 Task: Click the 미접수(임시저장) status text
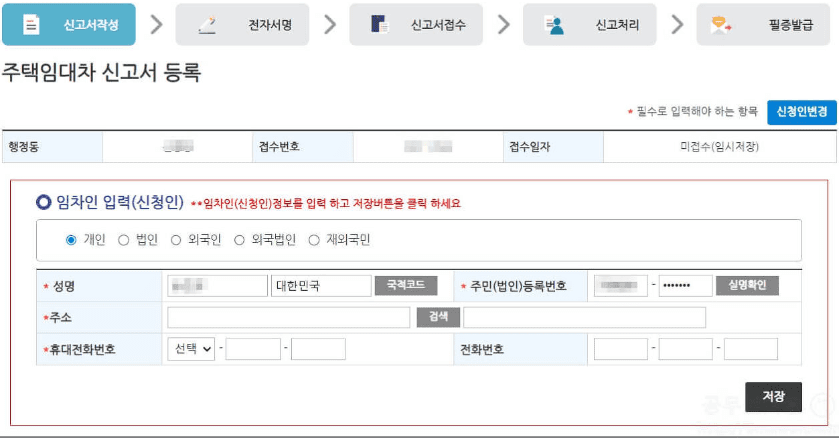(719, 147)
